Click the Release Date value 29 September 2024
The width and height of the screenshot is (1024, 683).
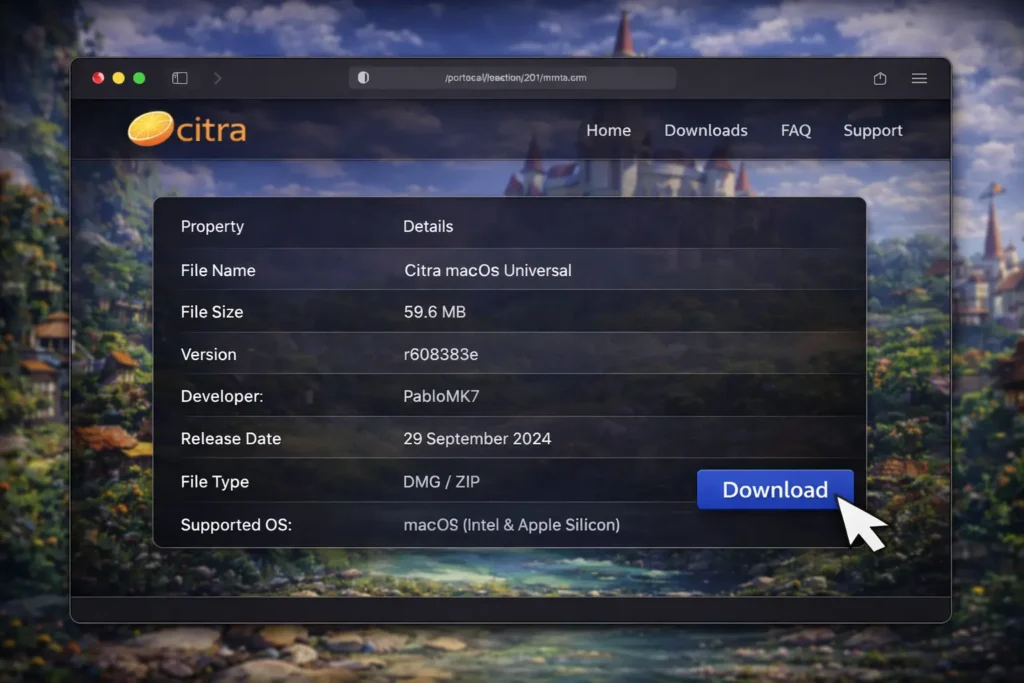(477, 438)
